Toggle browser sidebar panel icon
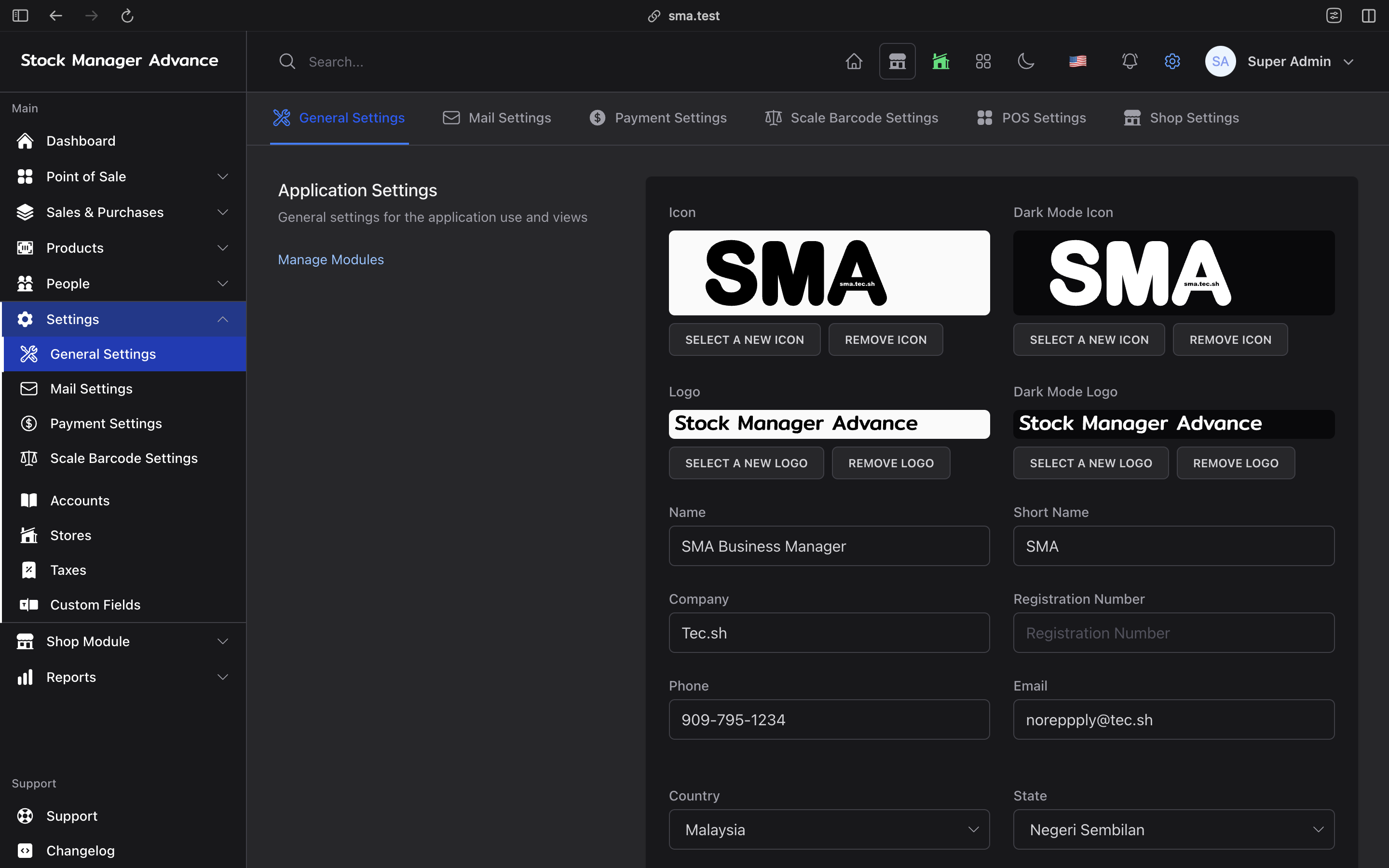Screen dimensions: 1389x868 (20, 15)
